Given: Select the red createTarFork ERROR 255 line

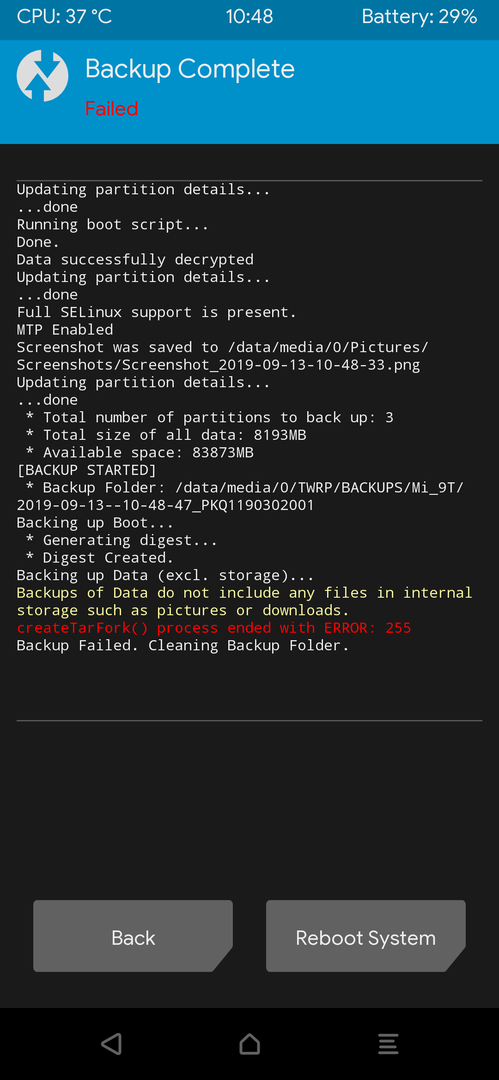Looking at the screenshot, I should coord(214,628).
